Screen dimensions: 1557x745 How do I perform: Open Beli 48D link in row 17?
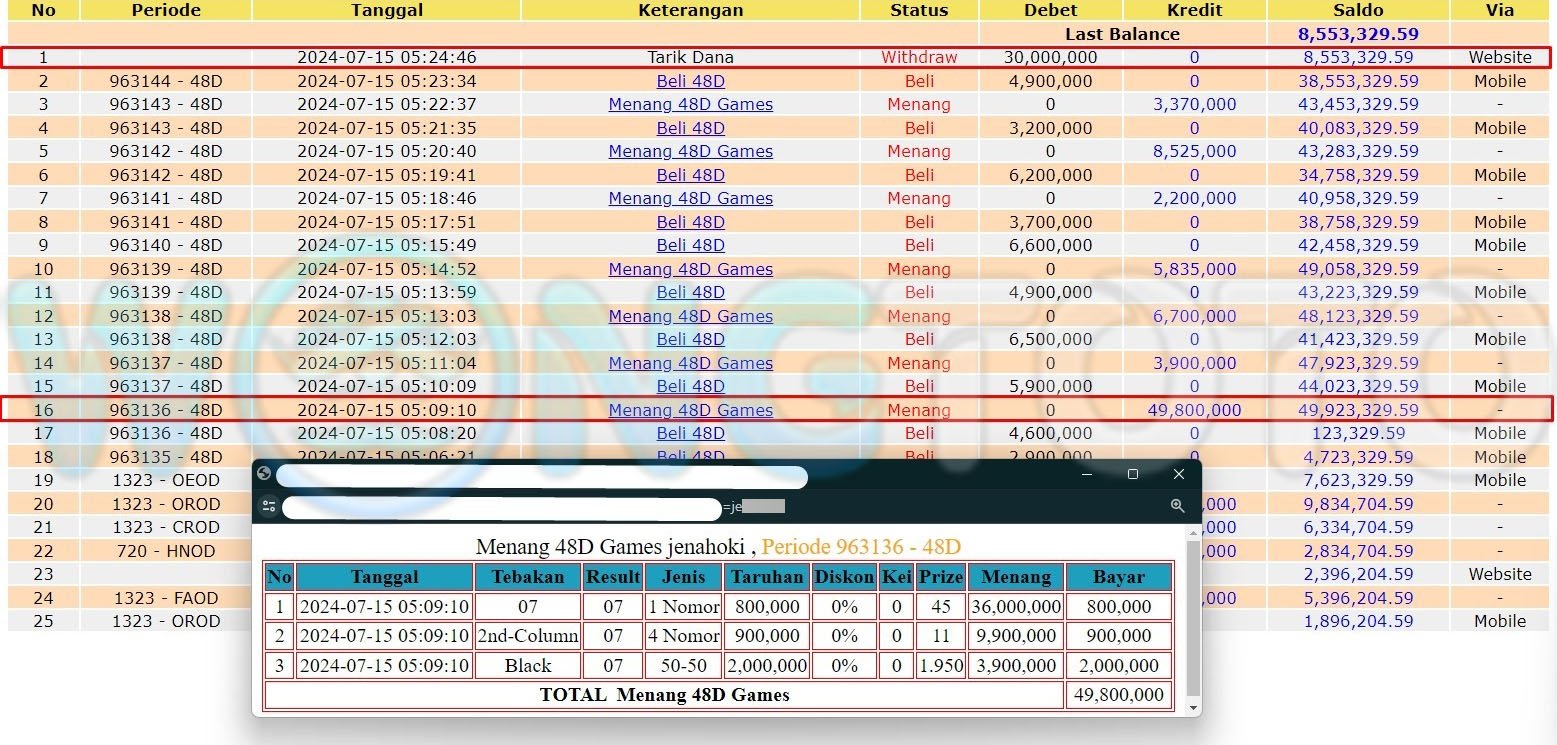pos(690,433)
